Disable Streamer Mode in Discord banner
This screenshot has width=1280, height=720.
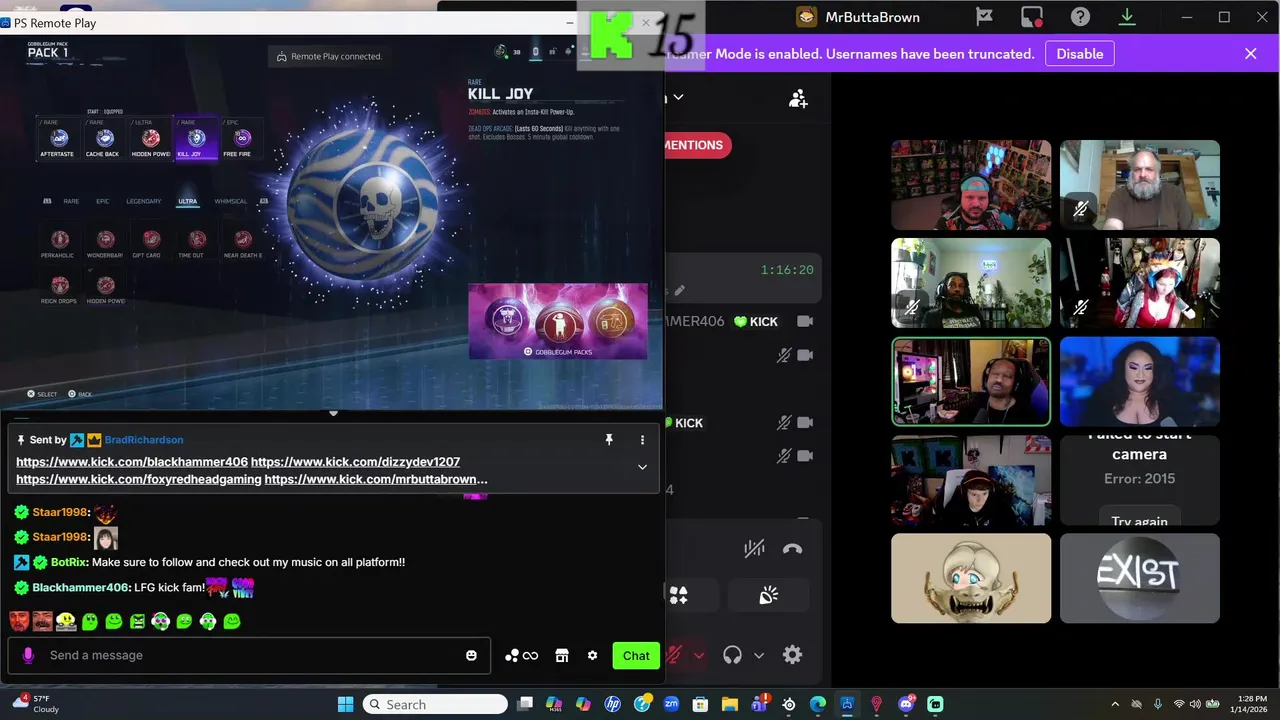tap(1080, 54)
